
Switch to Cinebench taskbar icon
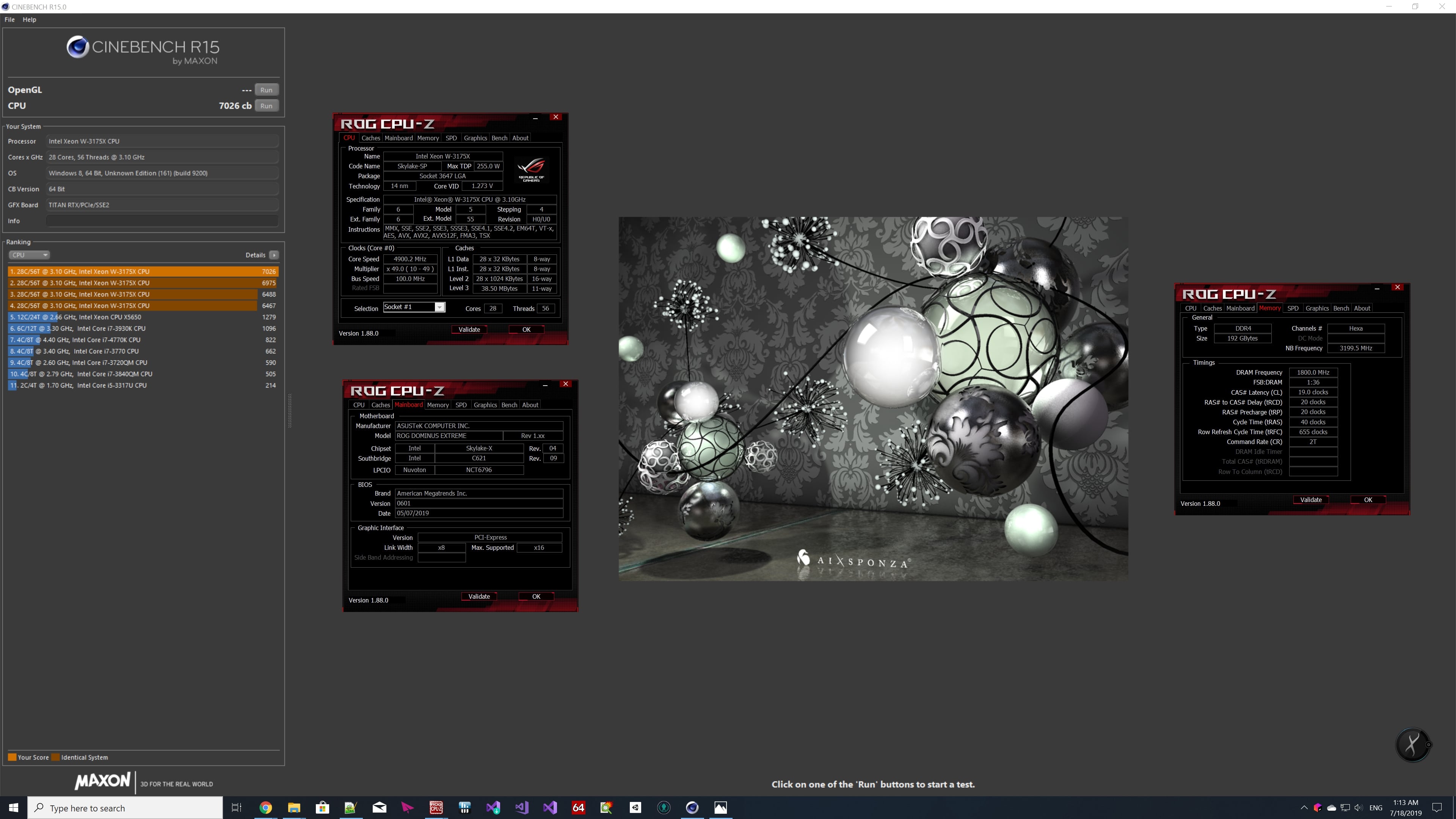click(692, 808)
